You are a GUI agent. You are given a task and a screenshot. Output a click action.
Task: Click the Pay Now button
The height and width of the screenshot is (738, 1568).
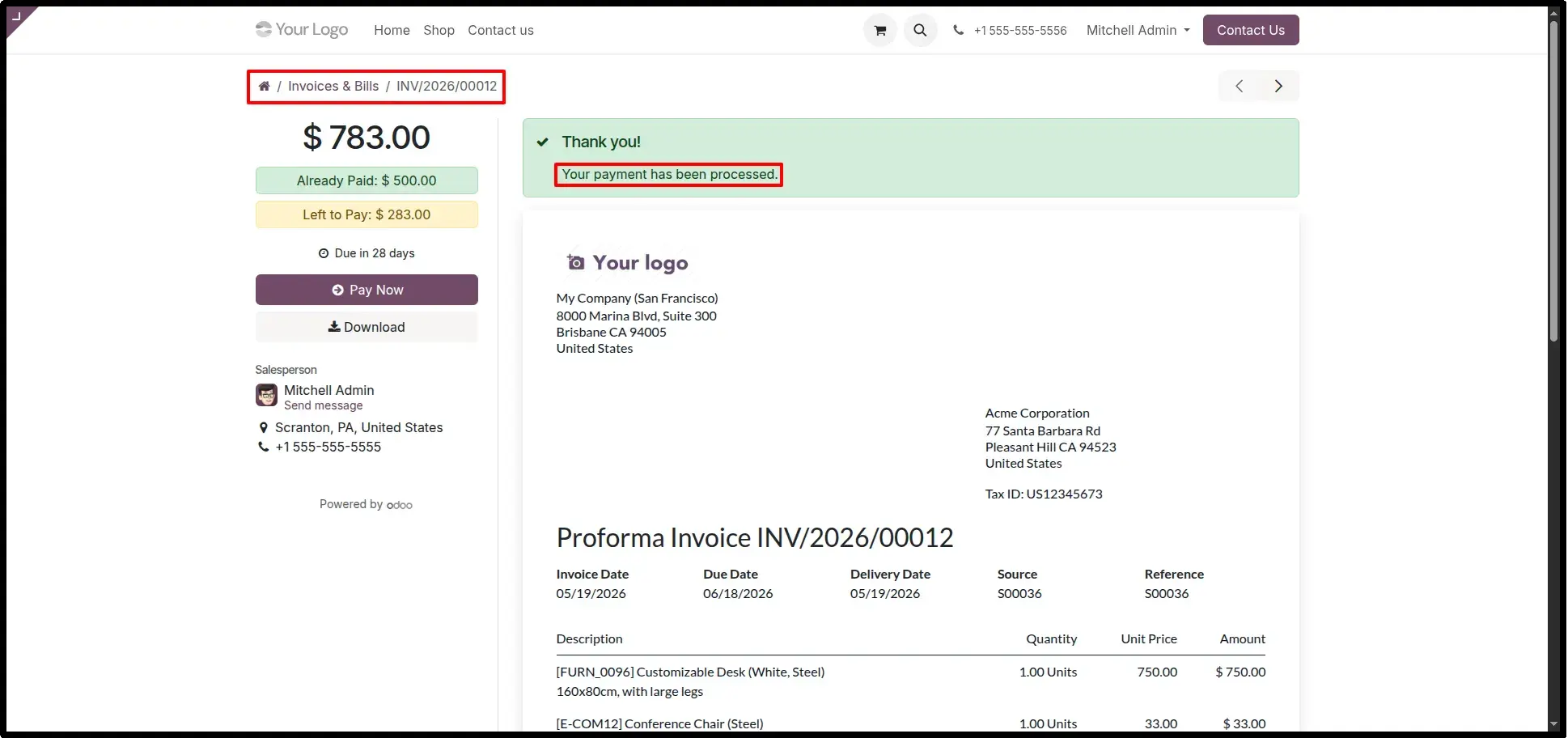click(367, 290)
